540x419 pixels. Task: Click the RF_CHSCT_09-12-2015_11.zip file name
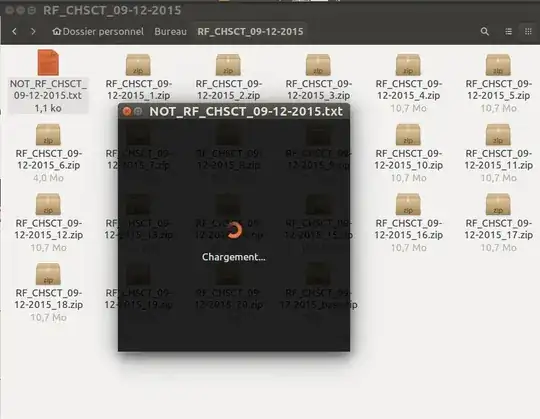[498, 159]
